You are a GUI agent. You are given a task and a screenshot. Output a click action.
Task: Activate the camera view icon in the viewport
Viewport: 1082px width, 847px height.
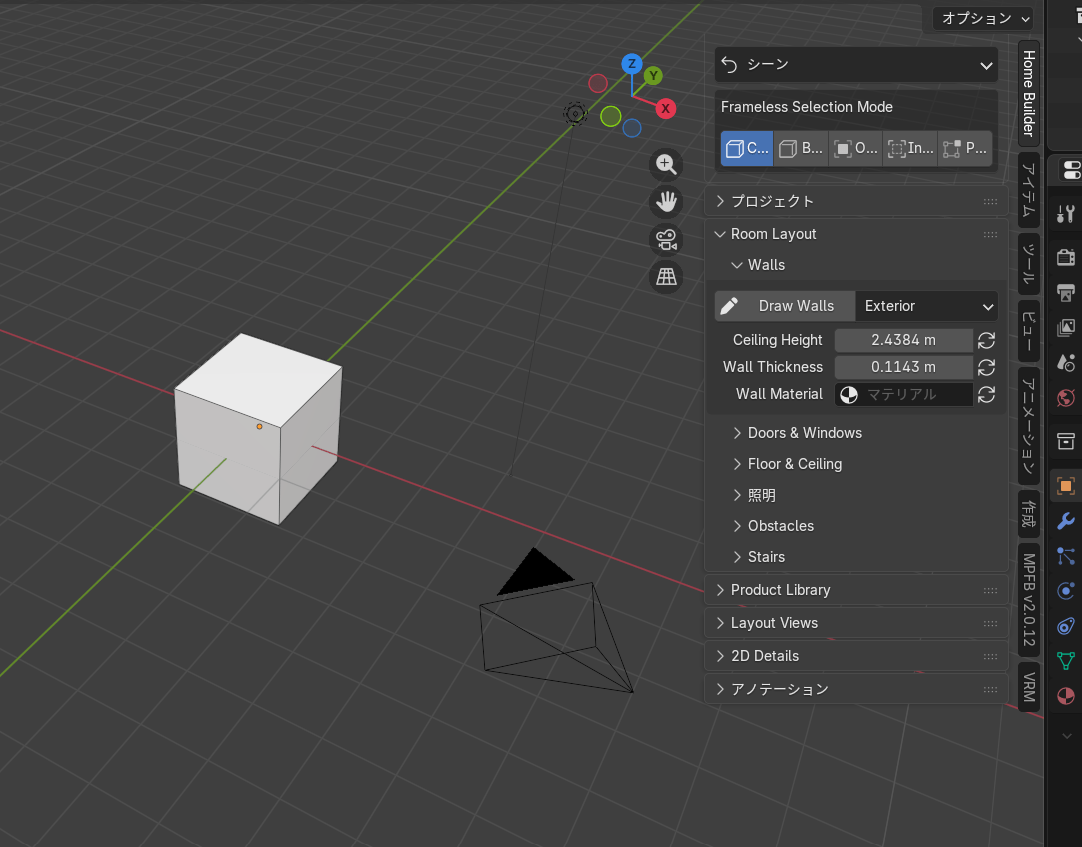click(x=666, y=239)
